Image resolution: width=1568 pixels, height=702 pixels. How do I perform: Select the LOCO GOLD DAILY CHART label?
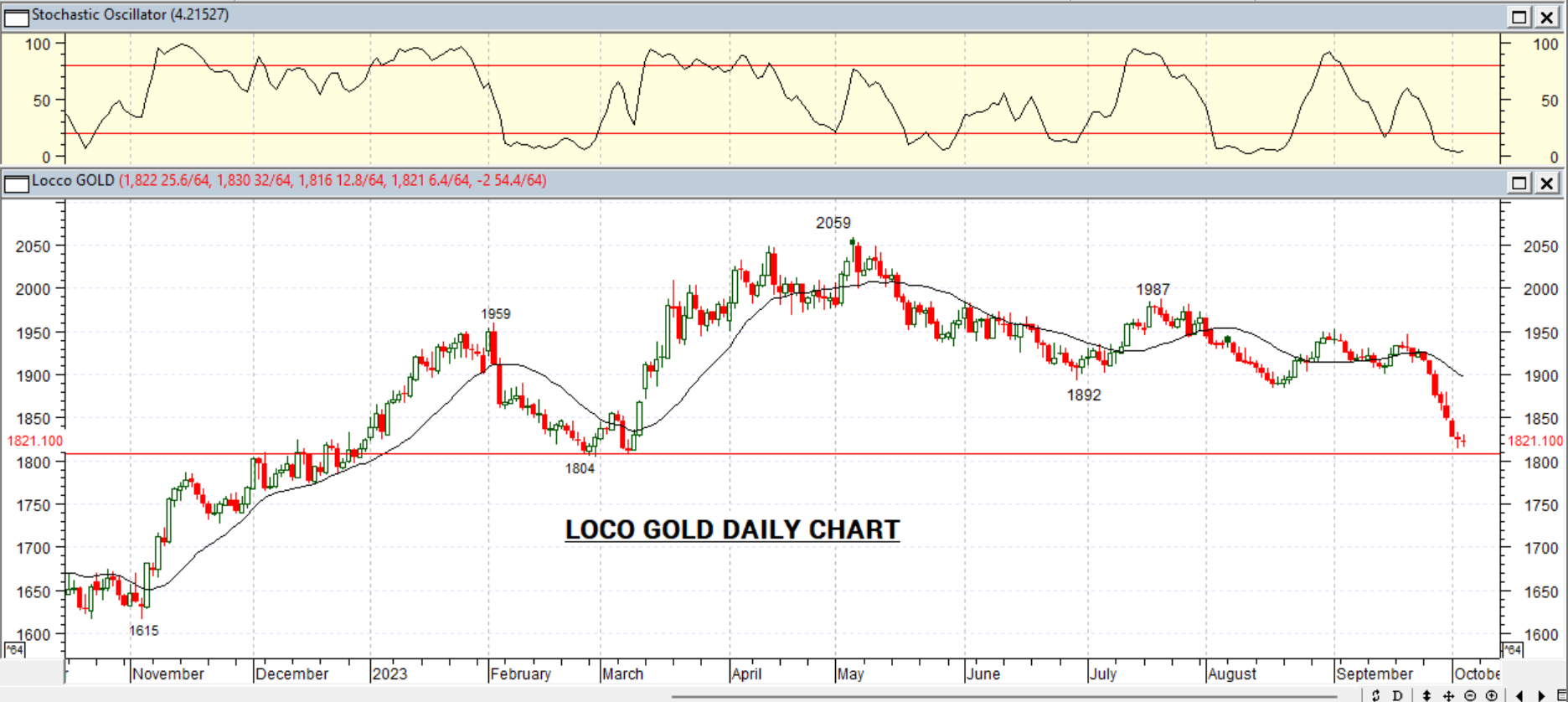tap(732, 529)
